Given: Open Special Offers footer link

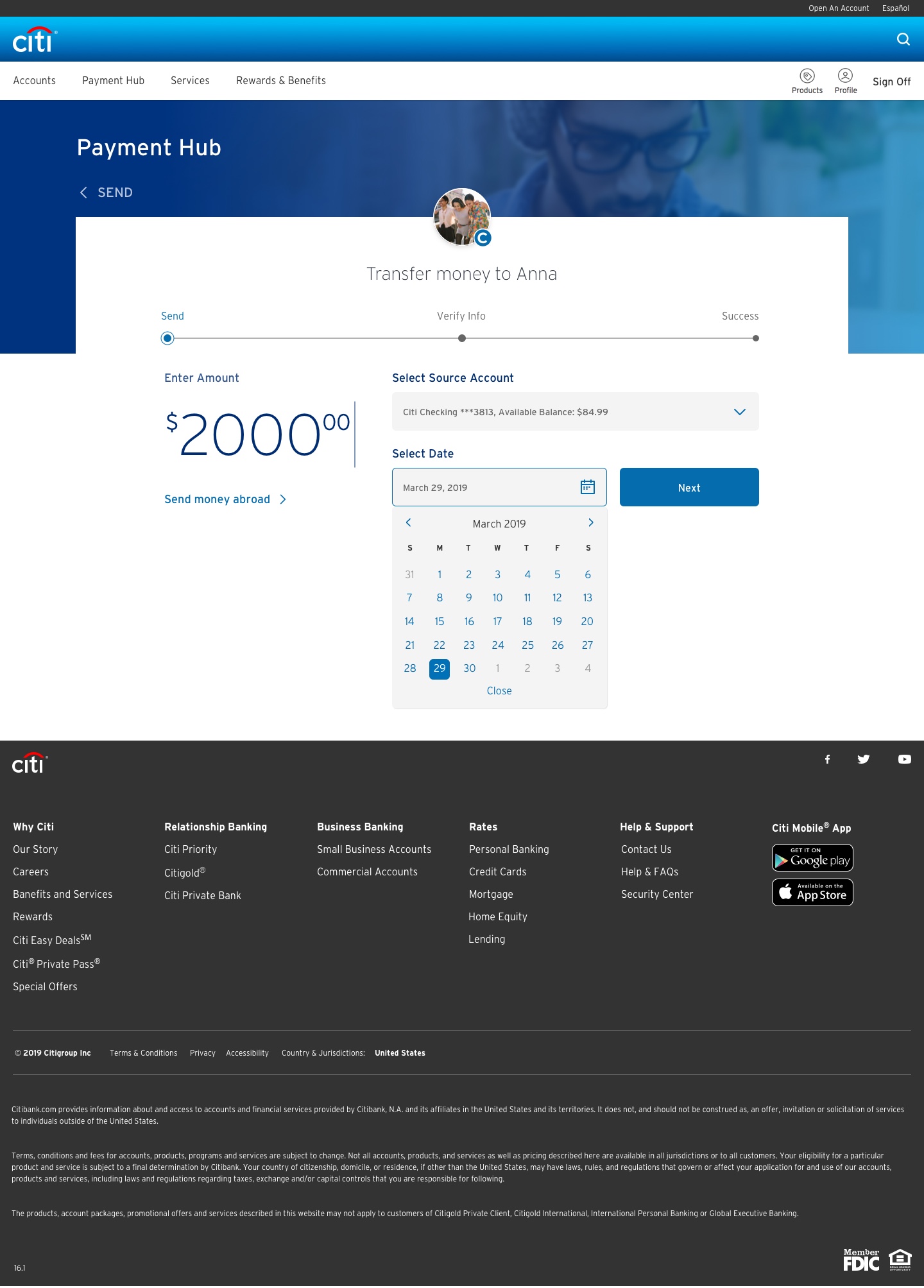Looking at the screenshot, I should coord(45,987).
